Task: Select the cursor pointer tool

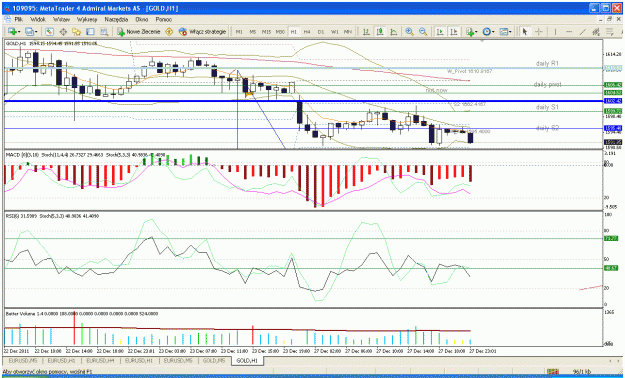Action: (x=525, y=32)
